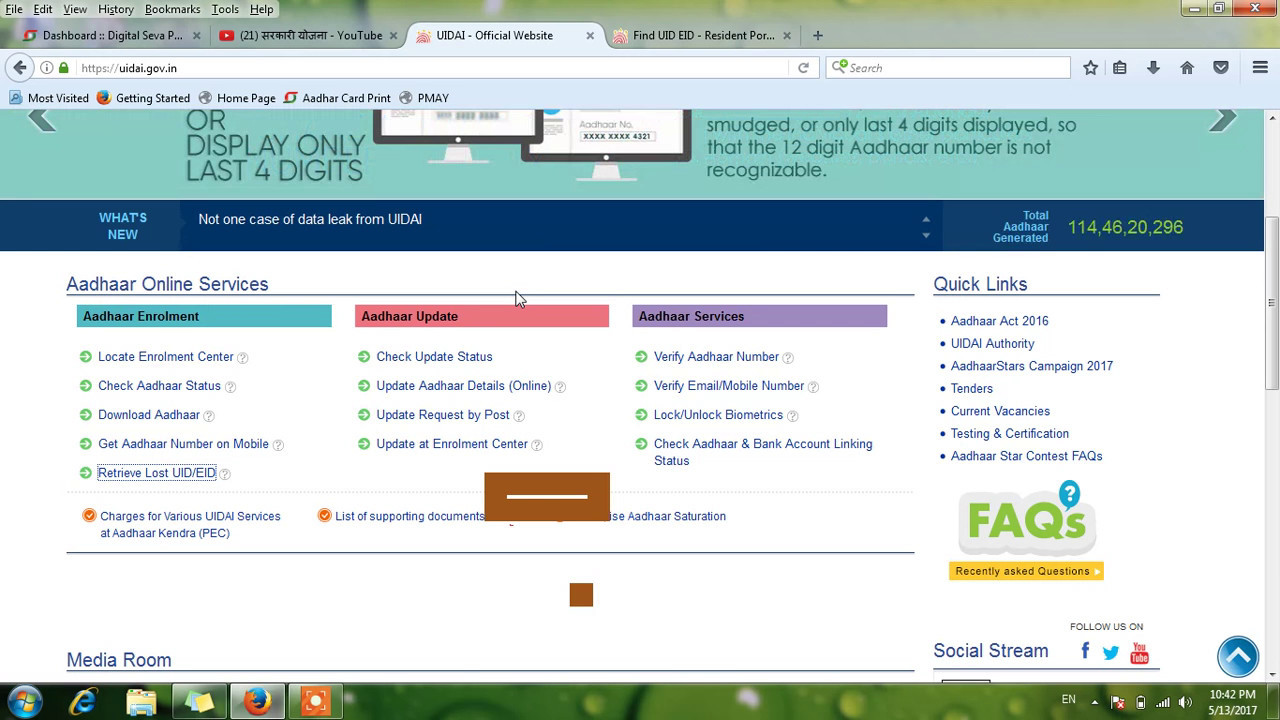Screen dimensions: 1280x720
Task: Close the UIDAI - Official Website tab
Action: coord(590,35)
